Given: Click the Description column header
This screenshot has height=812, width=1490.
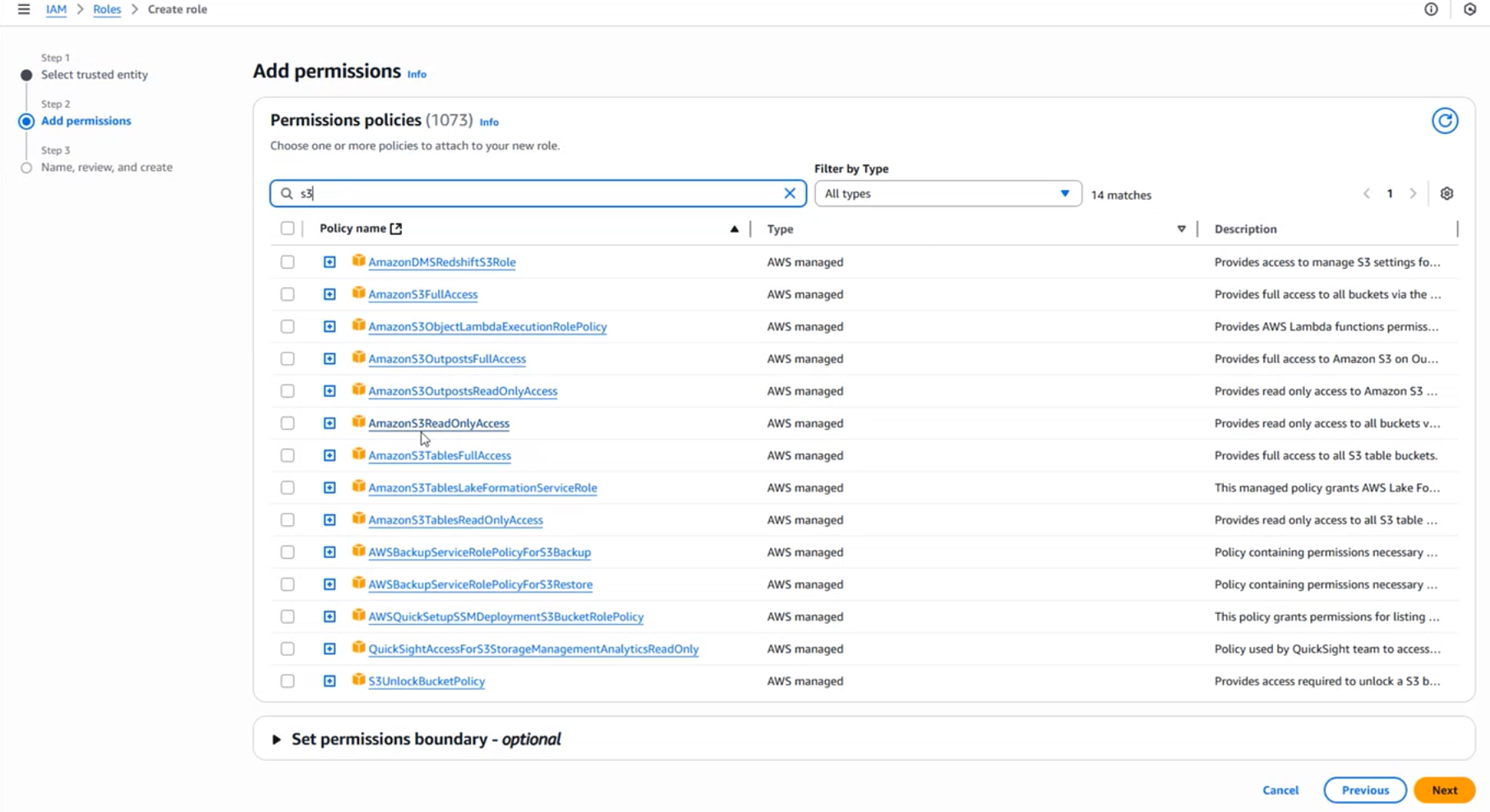Looking at the screenshot, I should 1245,229.
